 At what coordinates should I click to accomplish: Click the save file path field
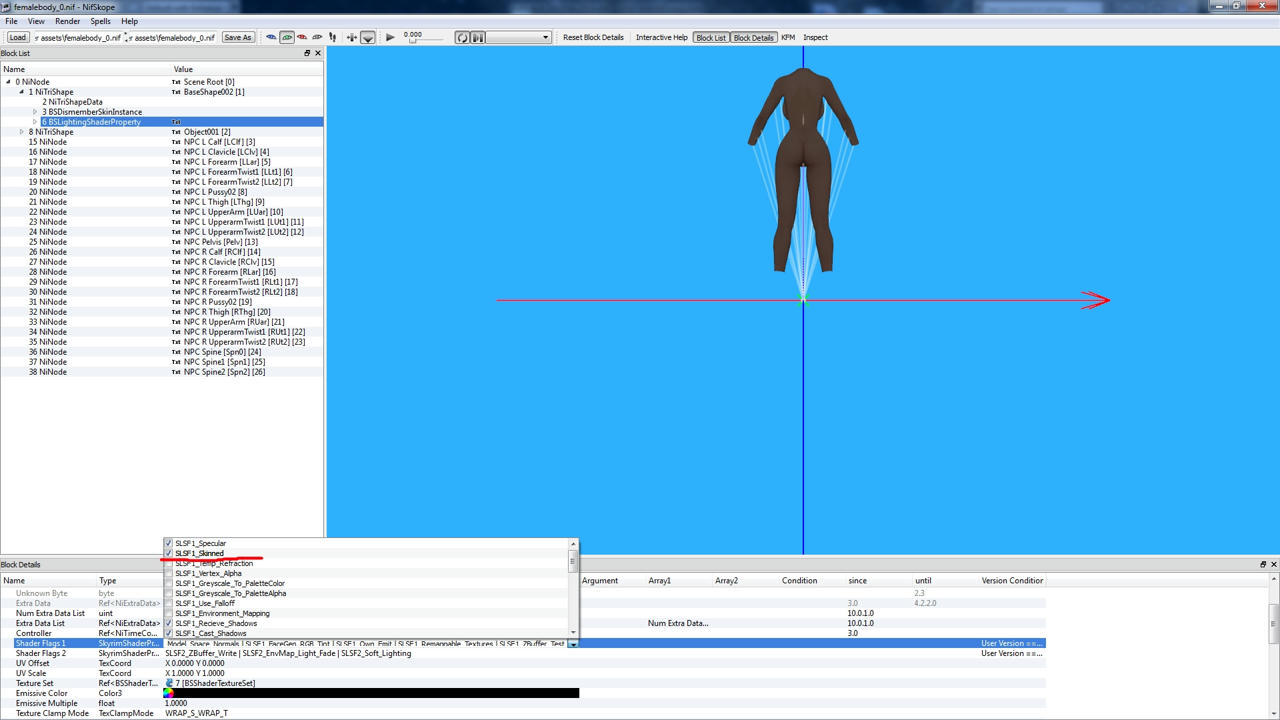point(172,37)
